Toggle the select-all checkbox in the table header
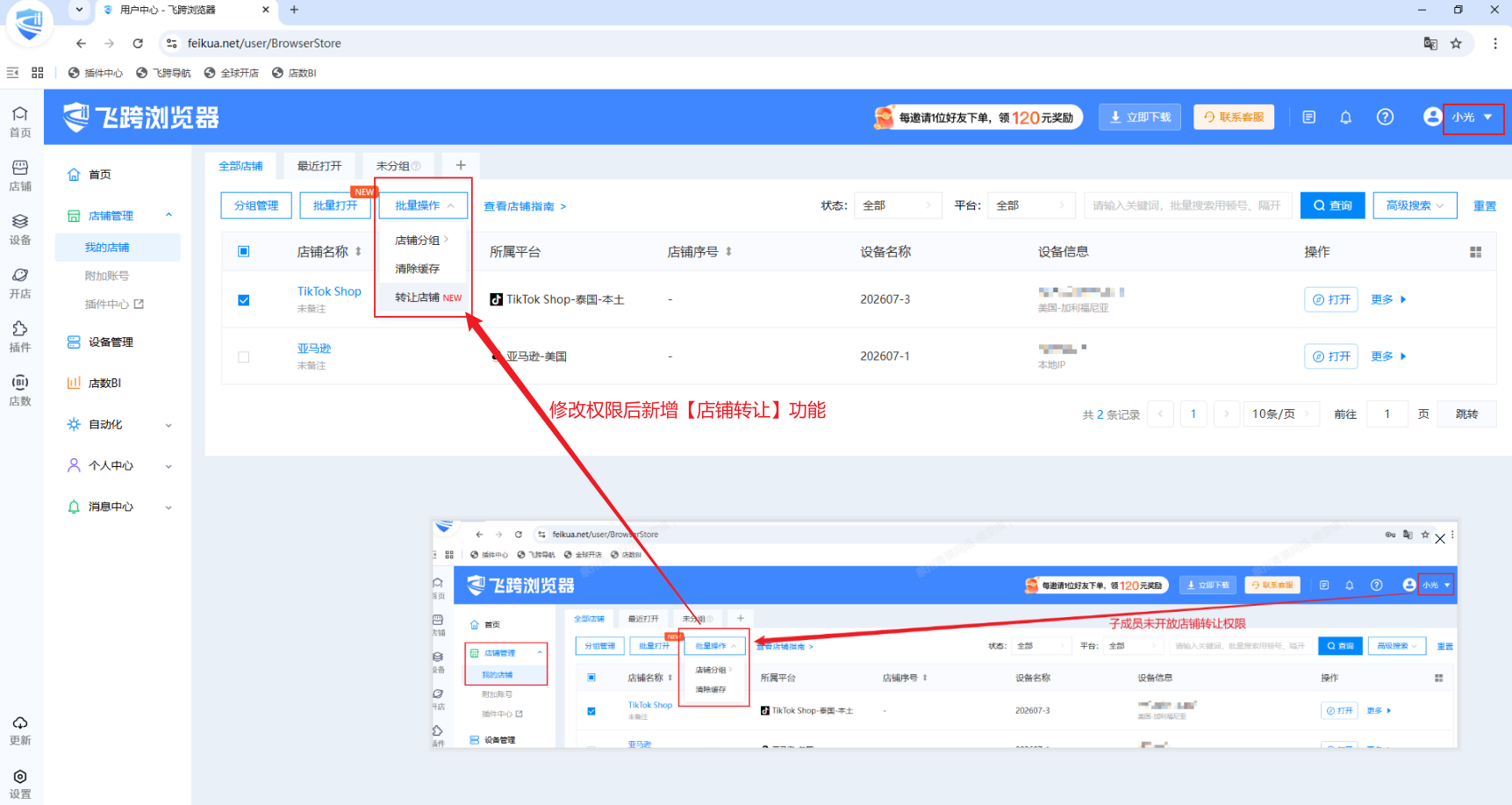Viewport: 1512px width, 805px height. 244,252
